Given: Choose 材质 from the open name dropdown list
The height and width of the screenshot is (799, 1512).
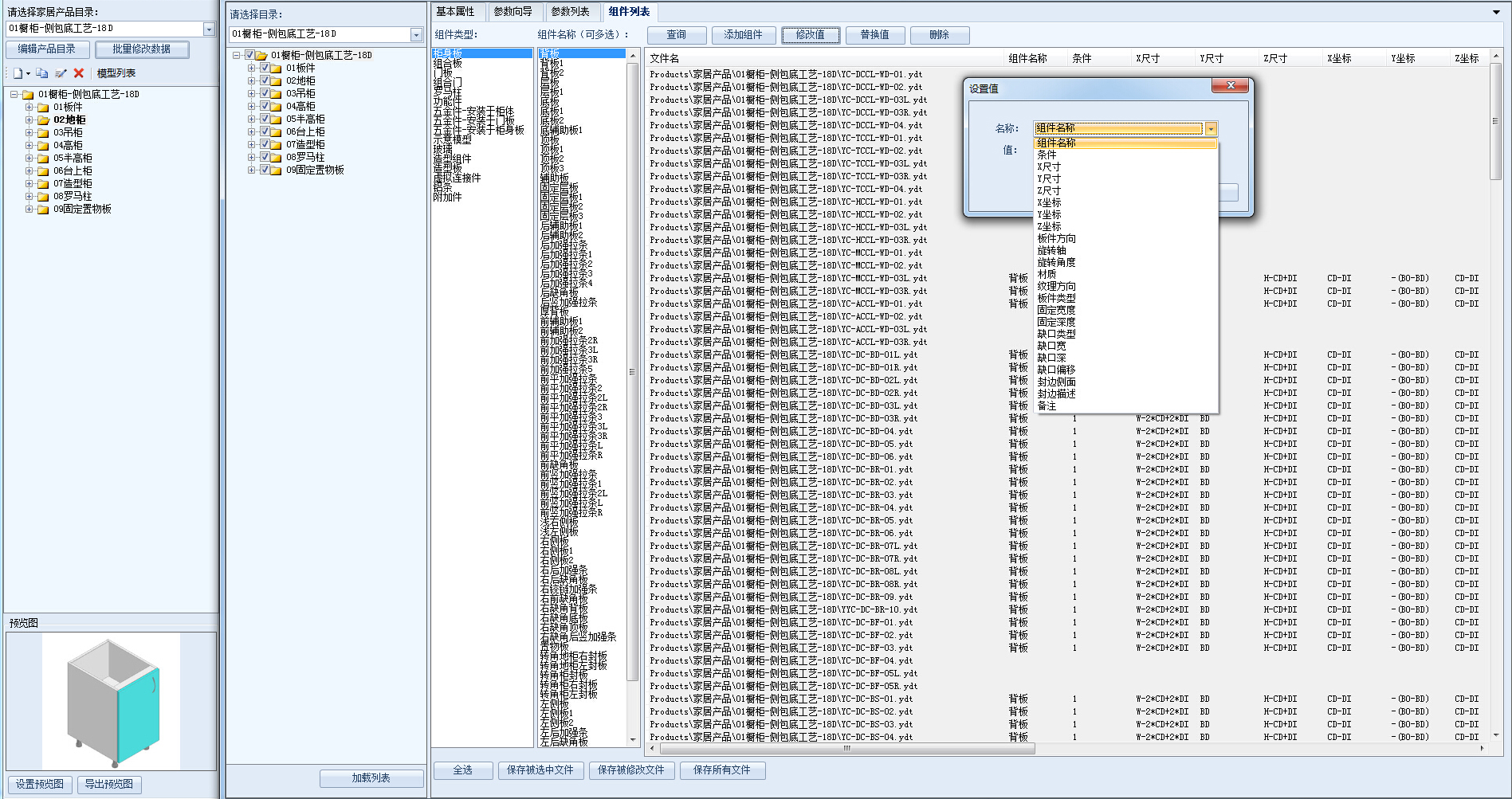Looking at the screenshot, I should (1125, 275).
